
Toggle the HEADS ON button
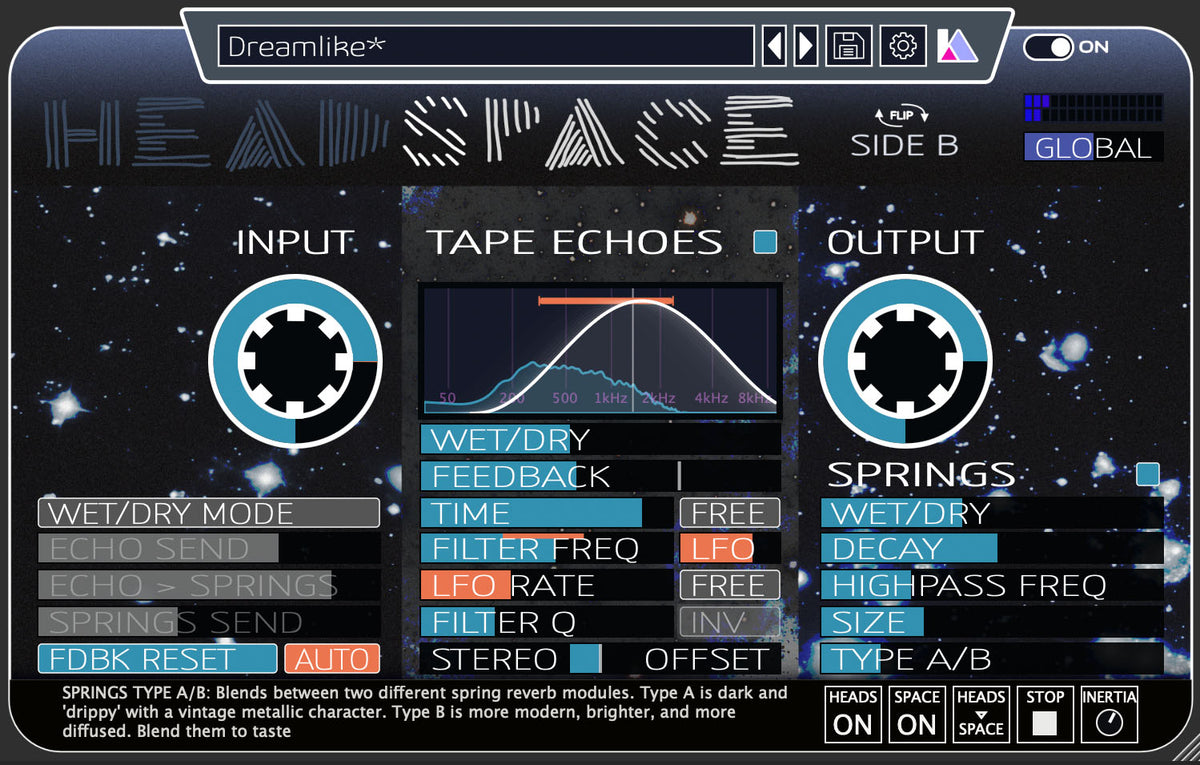(853, 713)
